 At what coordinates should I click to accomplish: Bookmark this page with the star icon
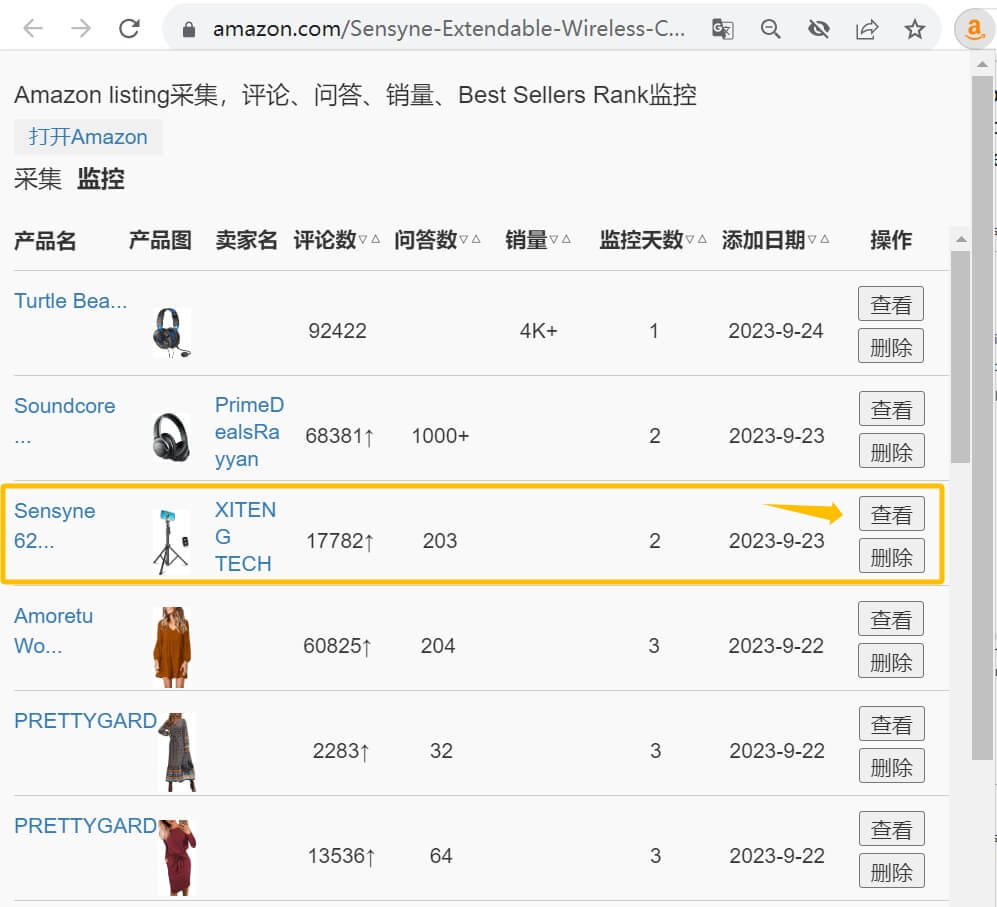[914, 29]
